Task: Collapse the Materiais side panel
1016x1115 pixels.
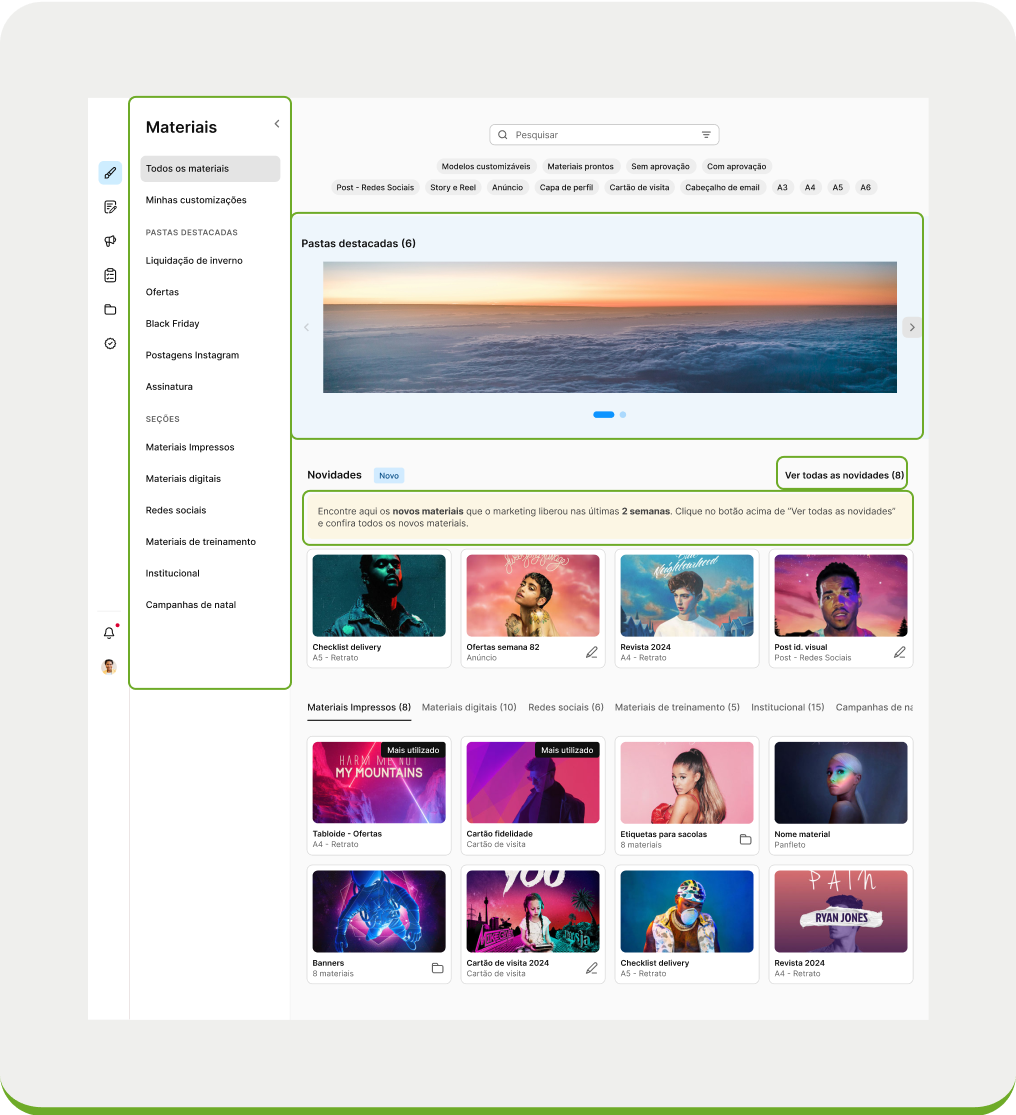Action: pos(277,124)
